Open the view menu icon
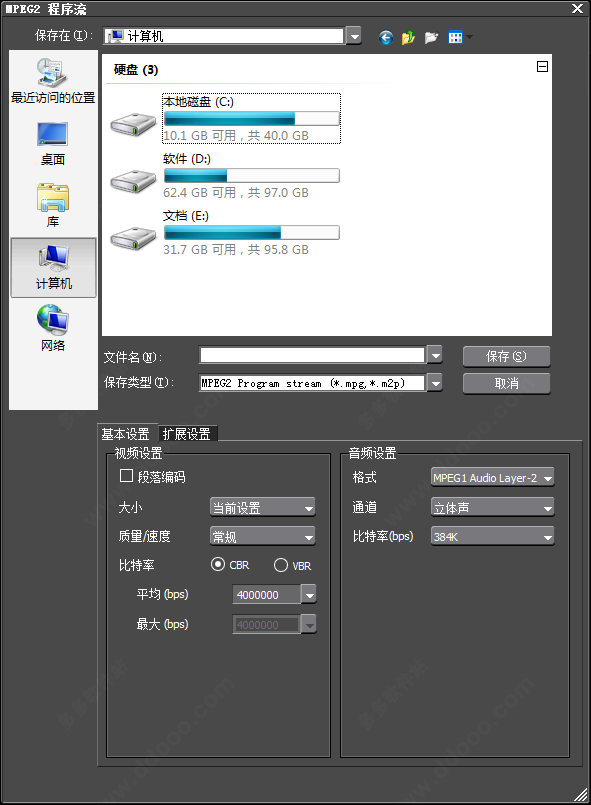This screenshot has height=805, width=591. tap(460, 37)
